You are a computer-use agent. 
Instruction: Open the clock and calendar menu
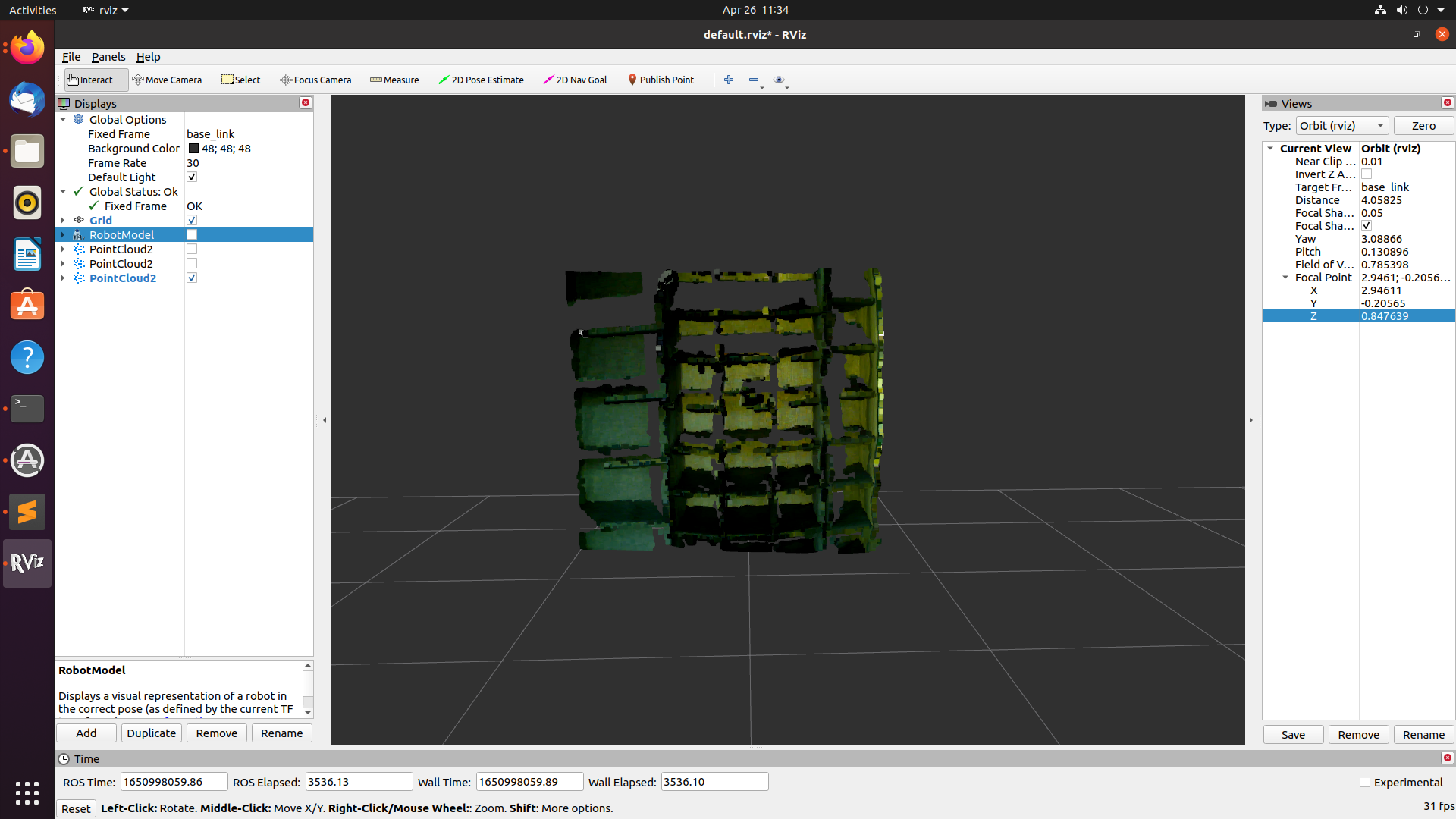[x=755, y=10]
